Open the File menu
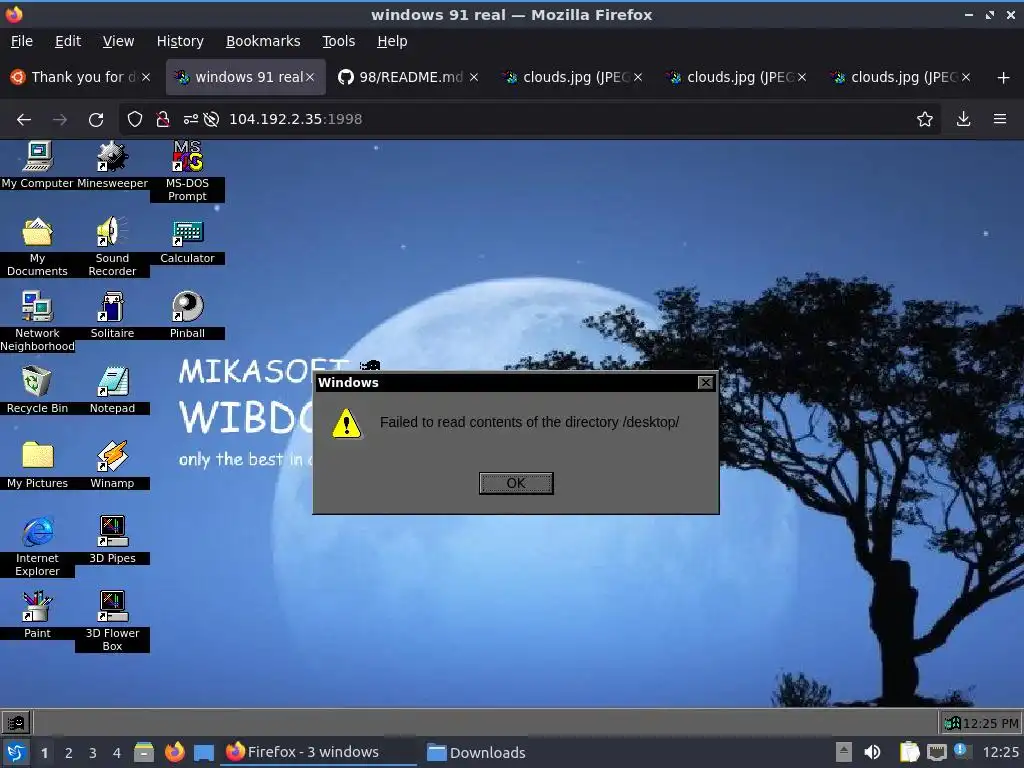Viewport: 1024px width, 768px height. [x=22, y=41]
